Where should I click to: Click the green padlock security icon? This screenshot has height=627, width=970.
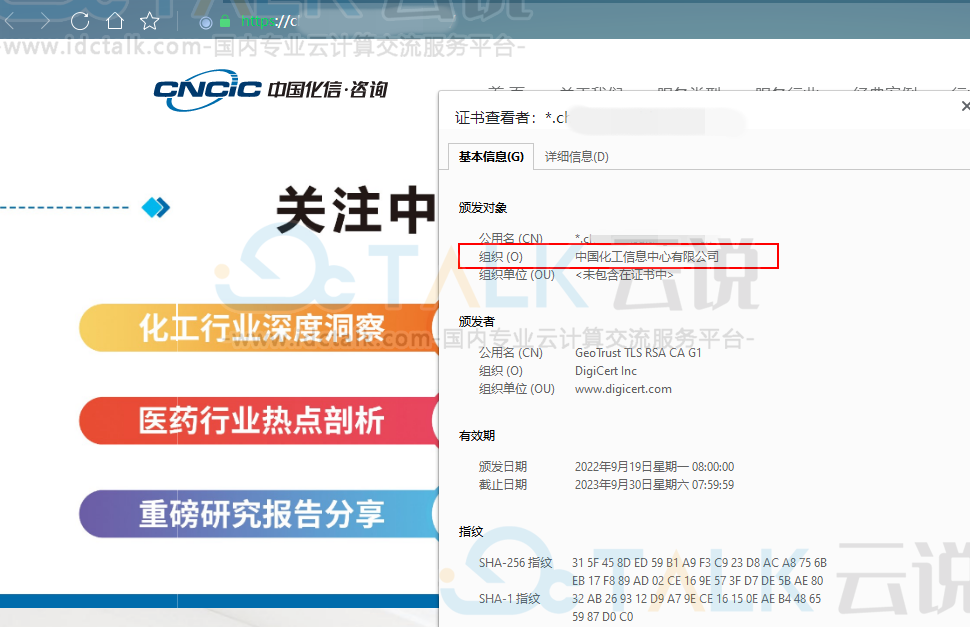click(x=225, y=22)
